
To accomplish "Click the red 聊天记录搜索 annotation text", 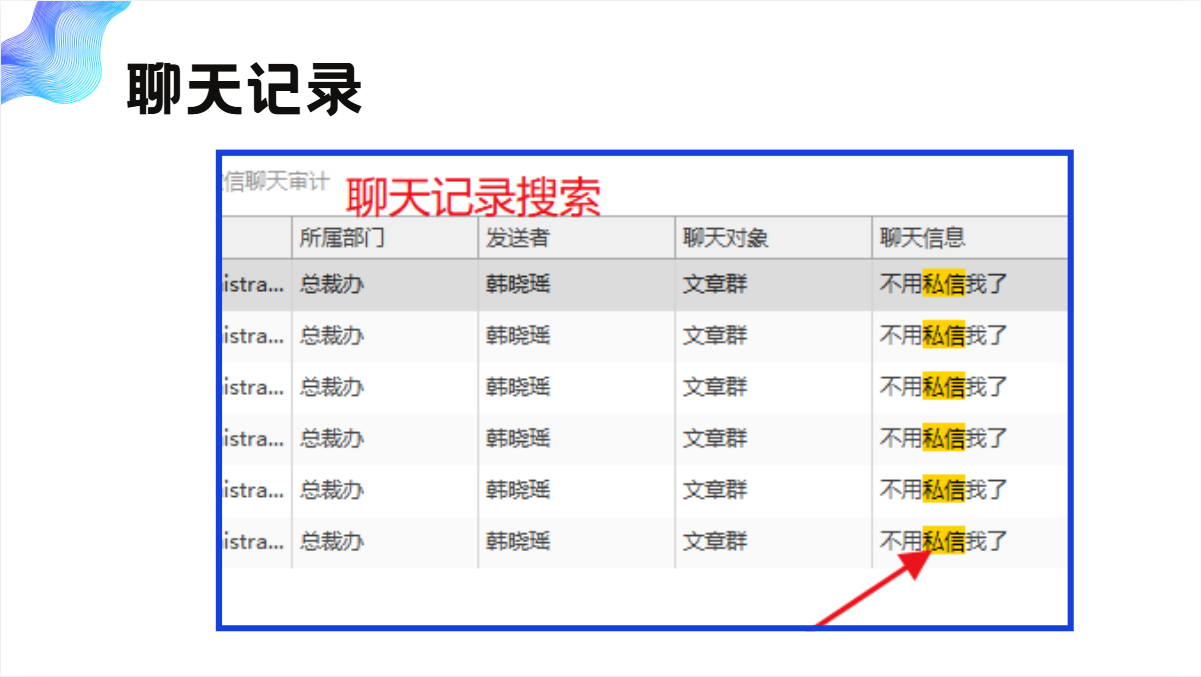I will click(x=473, y=198).
